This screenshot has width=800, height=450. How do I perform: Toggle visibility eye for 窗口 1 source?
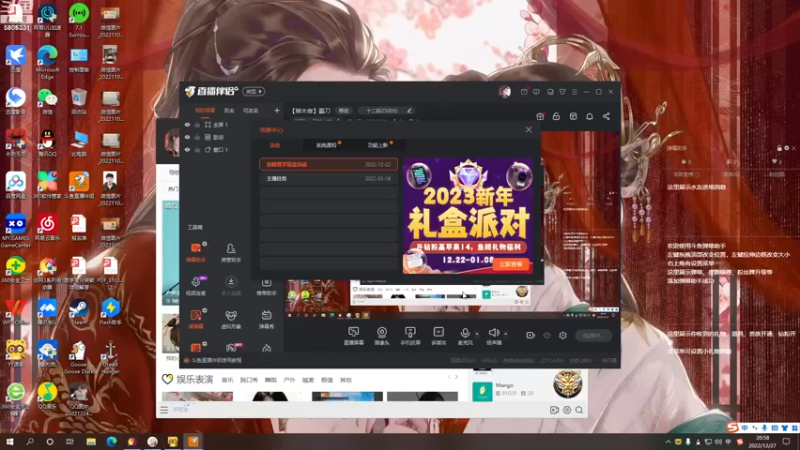click(x=187, y=150)
